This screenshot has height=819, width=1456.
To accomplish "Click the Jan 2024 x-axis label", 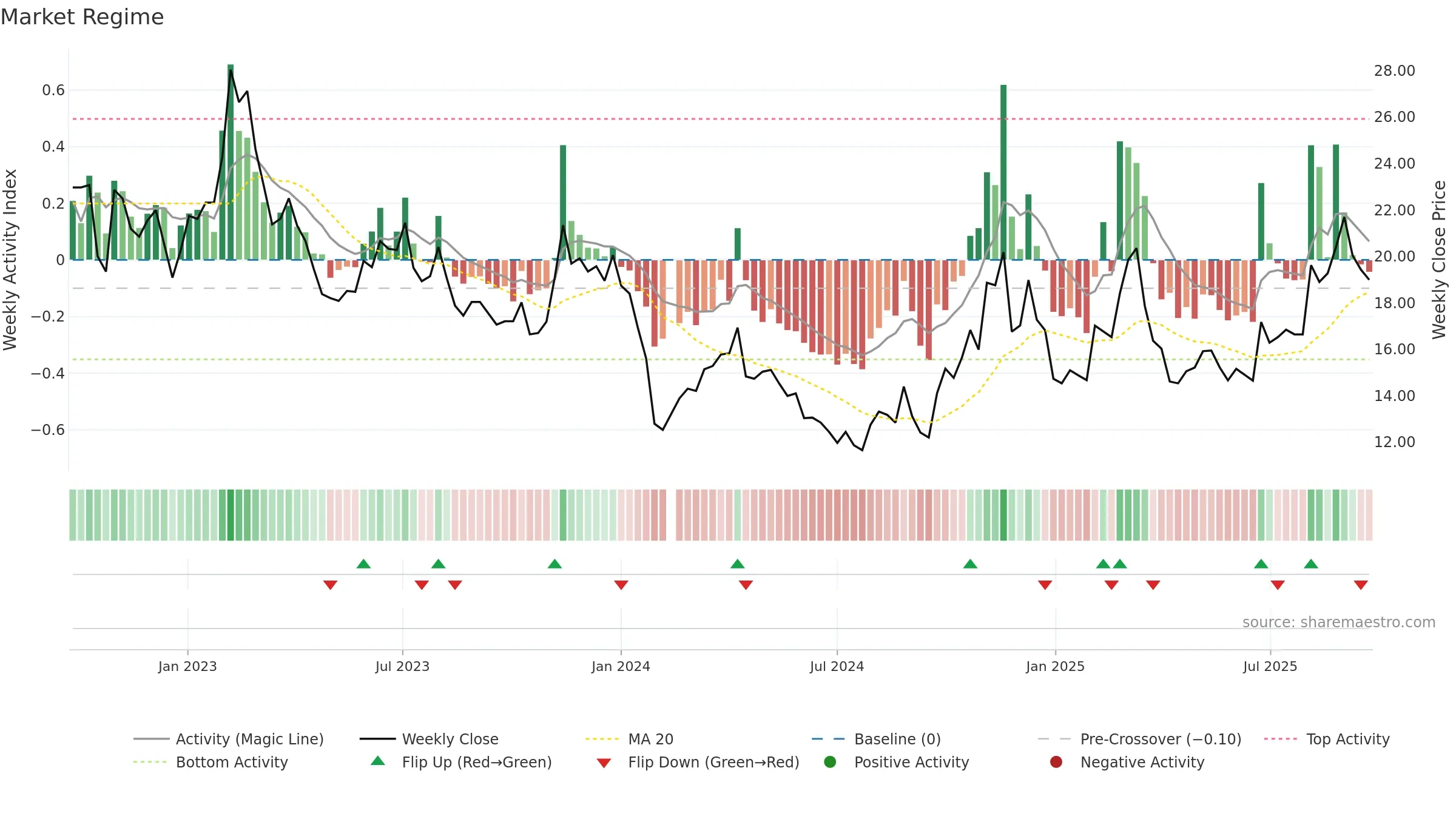I will click(x=621, y=666).
